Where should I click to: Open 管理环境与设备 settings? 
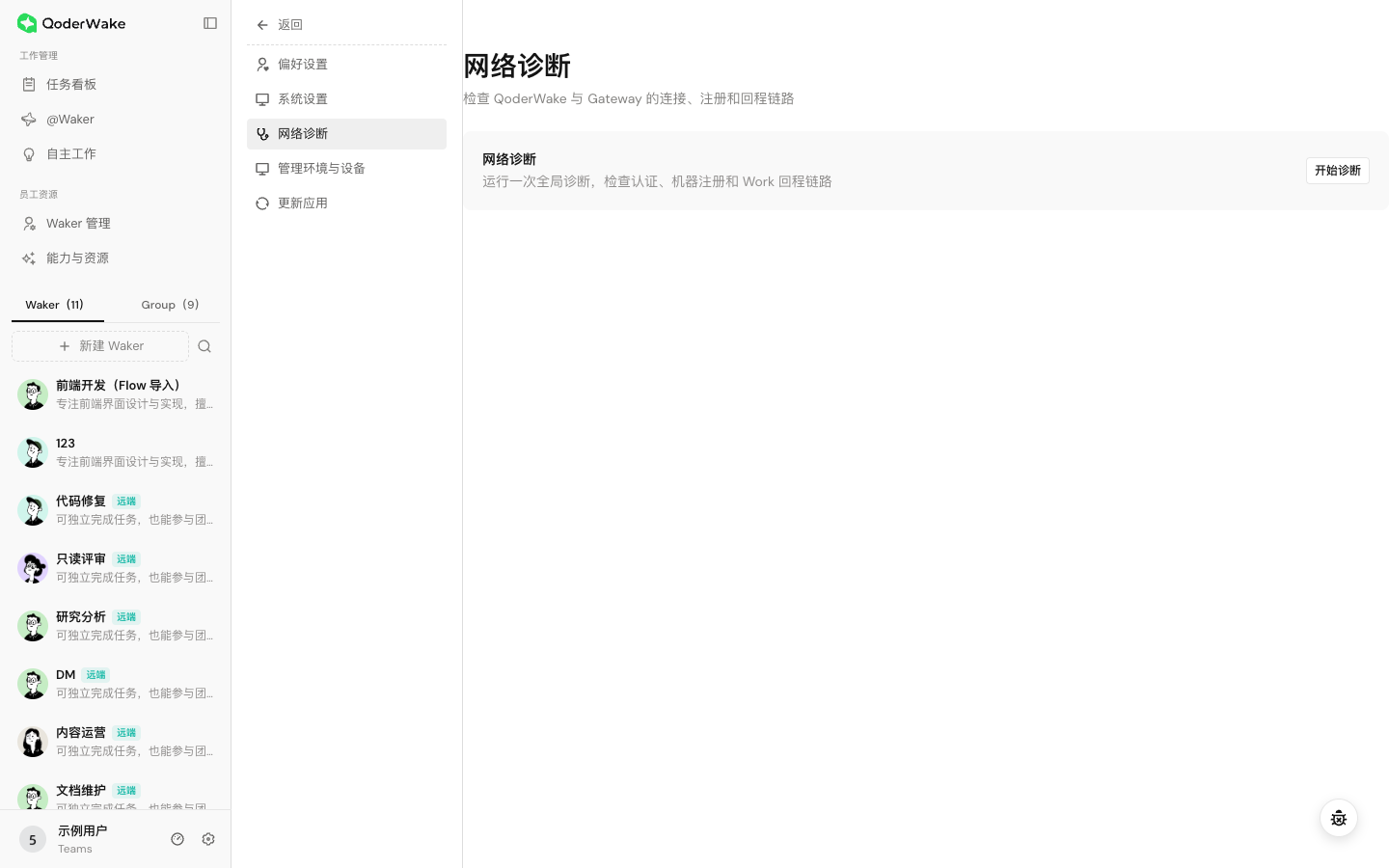point(346,169)
